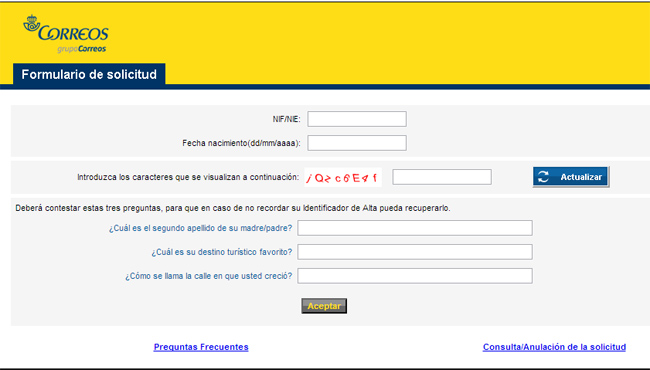Click the captcha characters input field

[x=442, y=177]
